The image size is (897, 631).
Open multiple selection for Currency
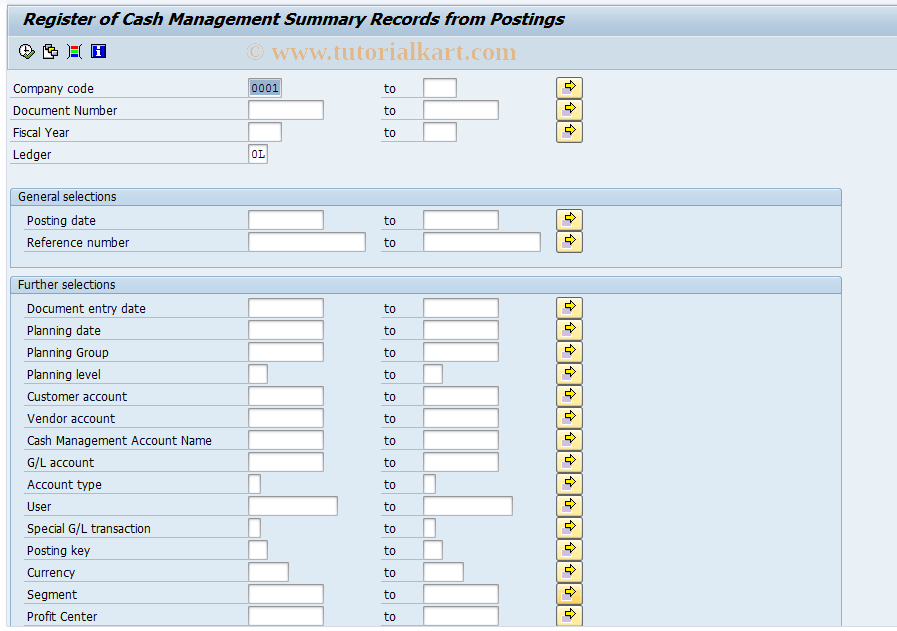pos(569,573)
